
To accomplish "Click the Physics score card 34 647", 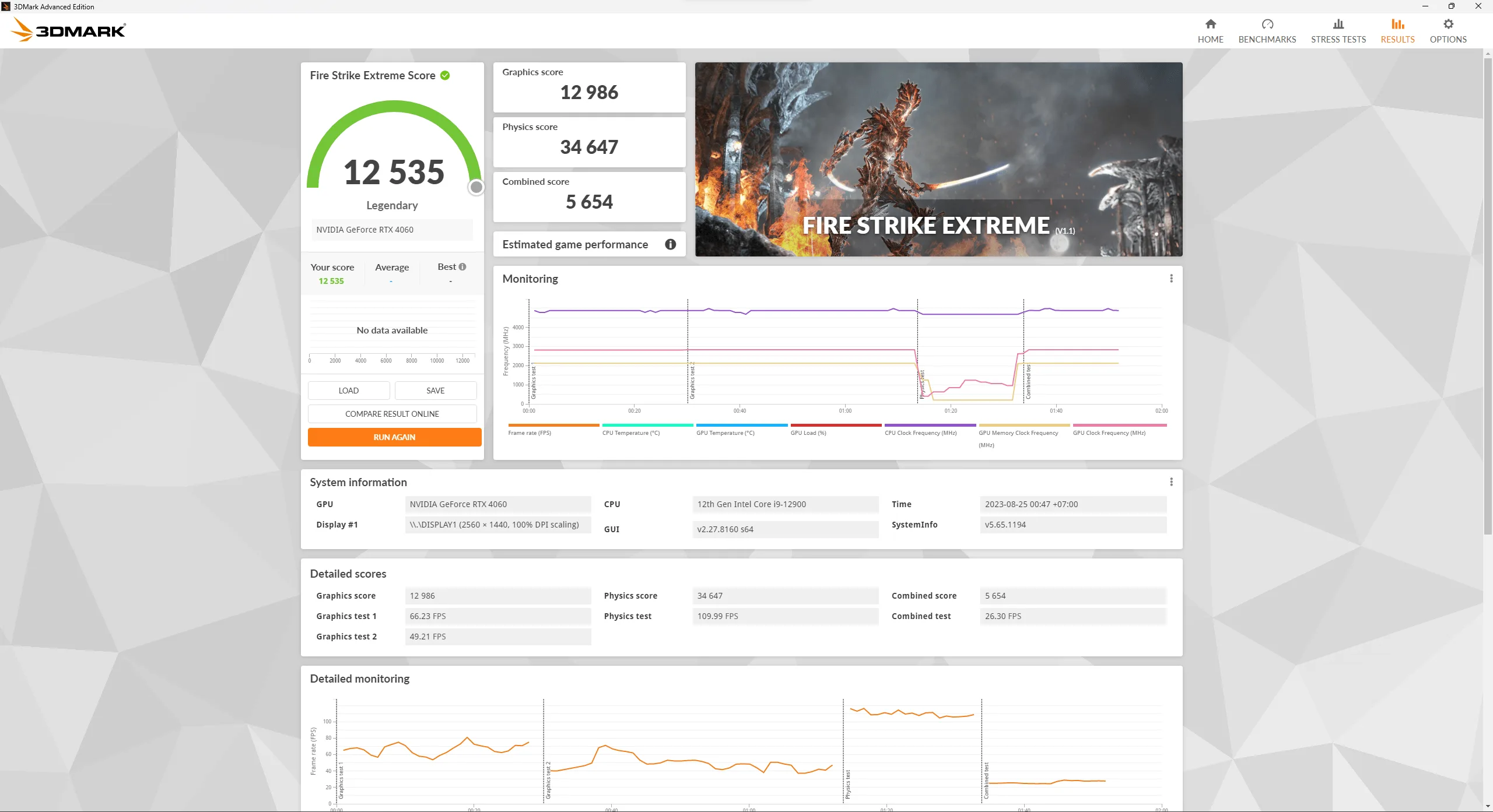I will click(x=589, y=142).
